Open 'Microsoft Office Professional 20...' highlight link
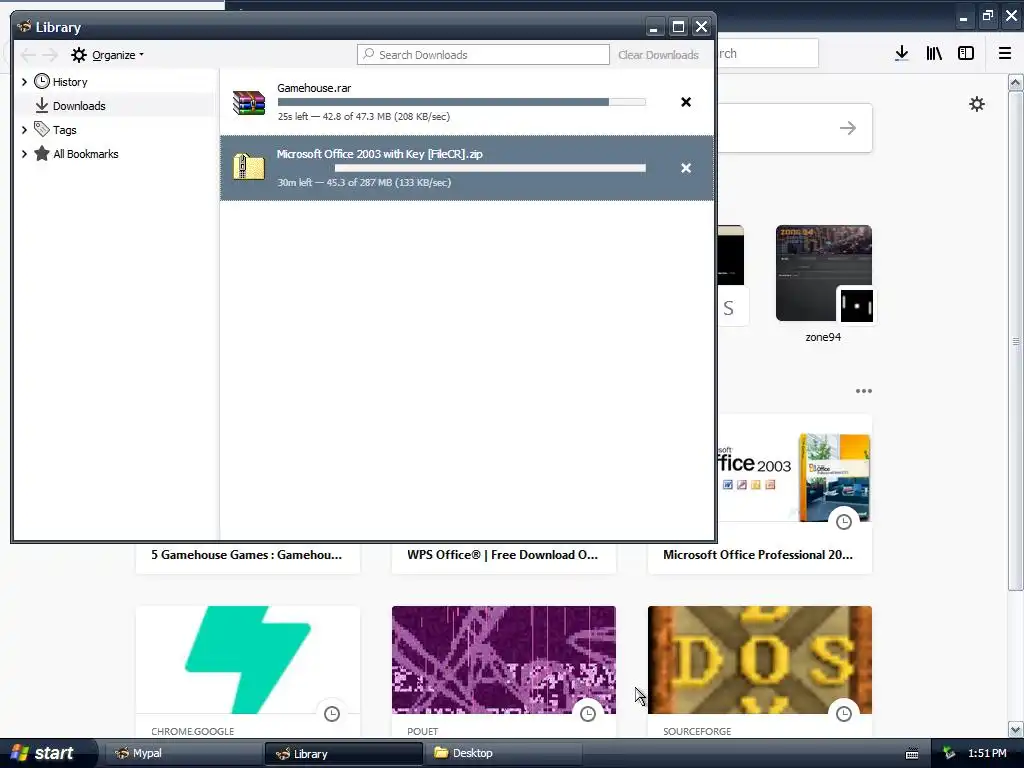The image size is (1024, 768). tap(758, 554)
